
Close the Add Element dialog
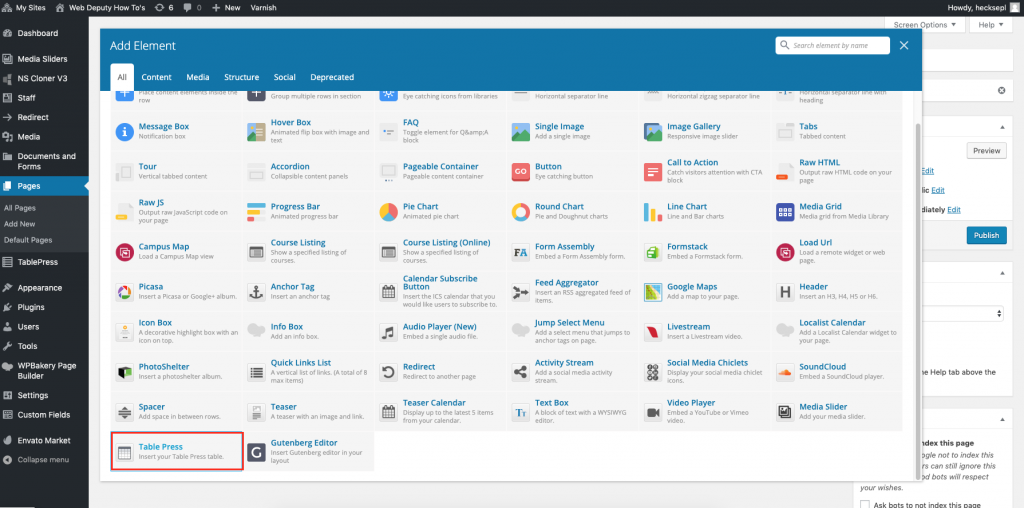(x=904, y=45)
